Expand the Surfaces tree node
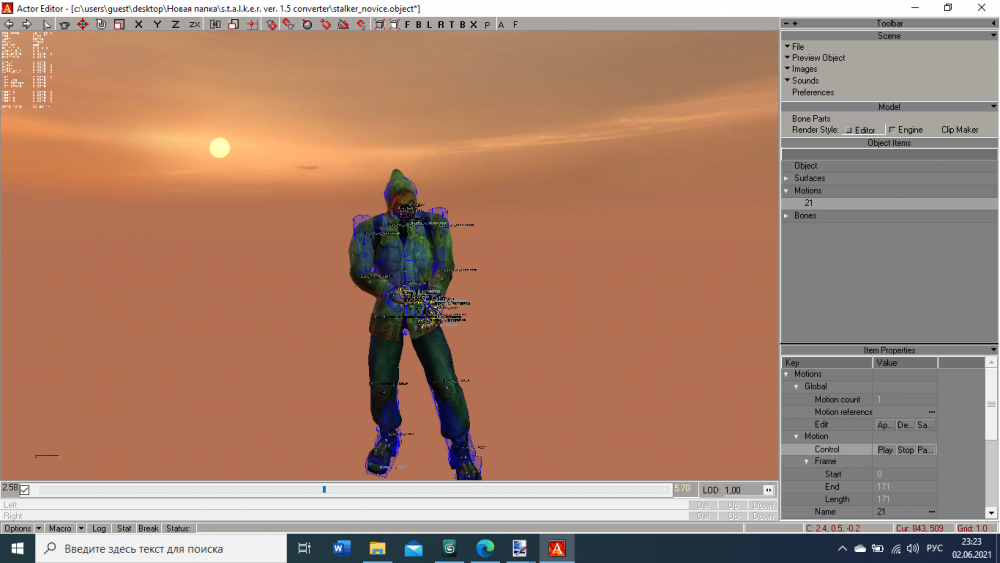 pyautogui.click(x=787, y=179)
